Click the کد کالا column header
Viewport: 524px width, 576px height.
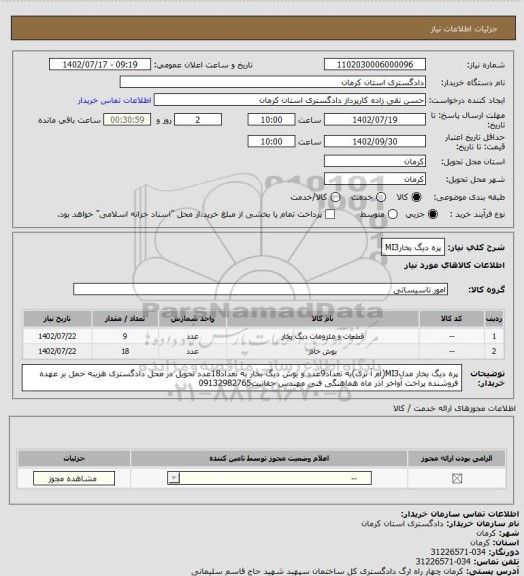pos(452,318)
